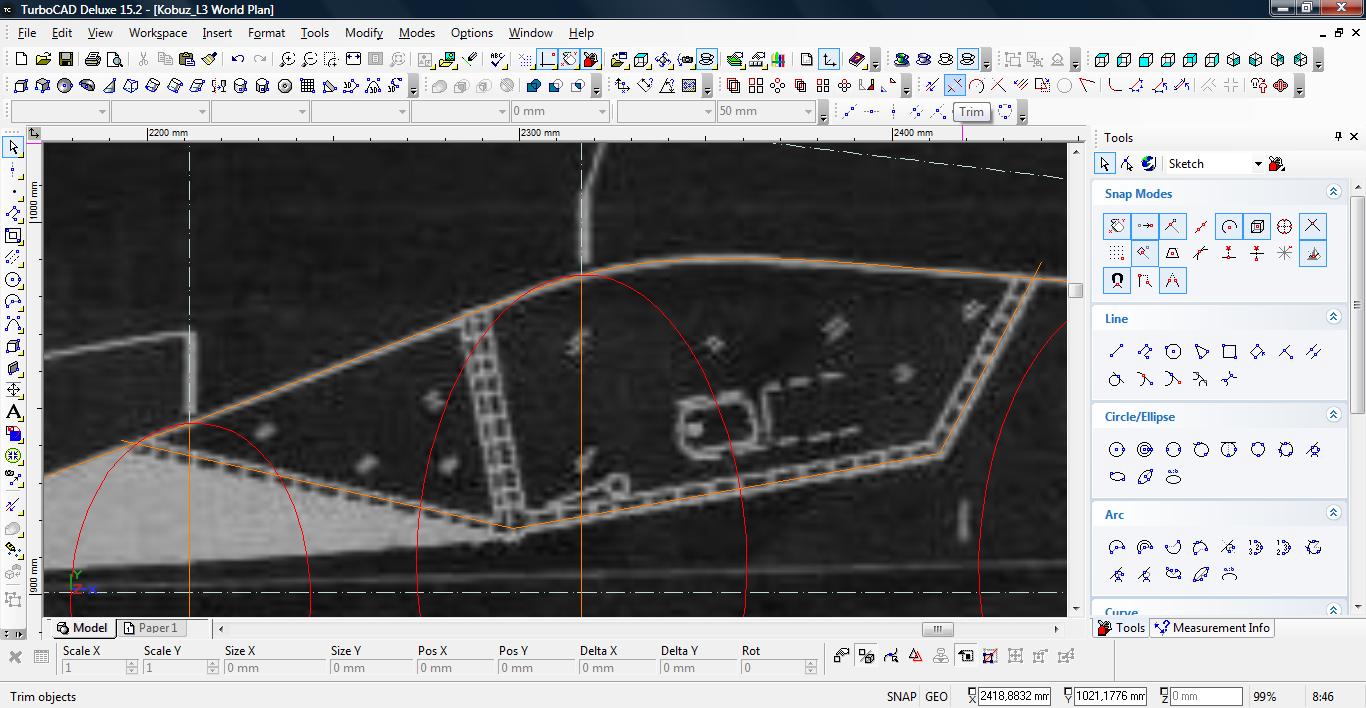The height and width of the screenshot is (708, 1366).
Task: Open the Modify menu
Action: [364, 32]
